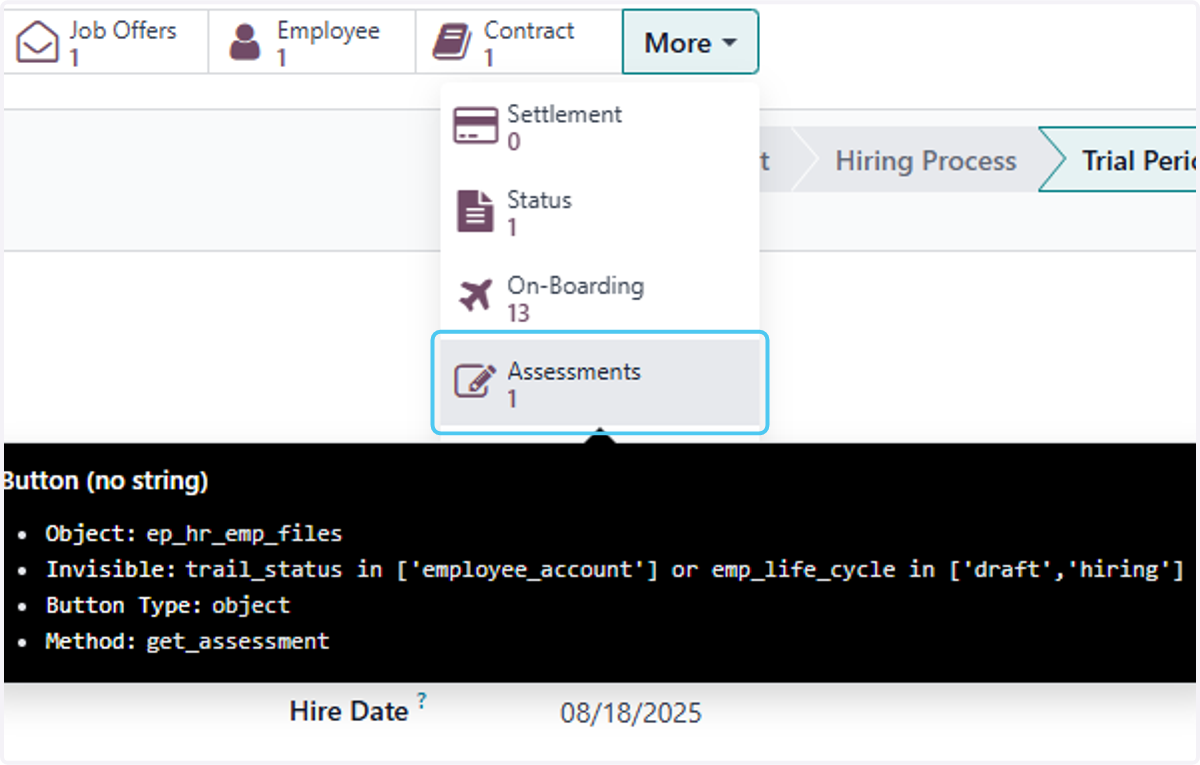The image size is (1200, 765).
Task: Select On-Boarding from the More menu
Action: click(x=600, y=298)
